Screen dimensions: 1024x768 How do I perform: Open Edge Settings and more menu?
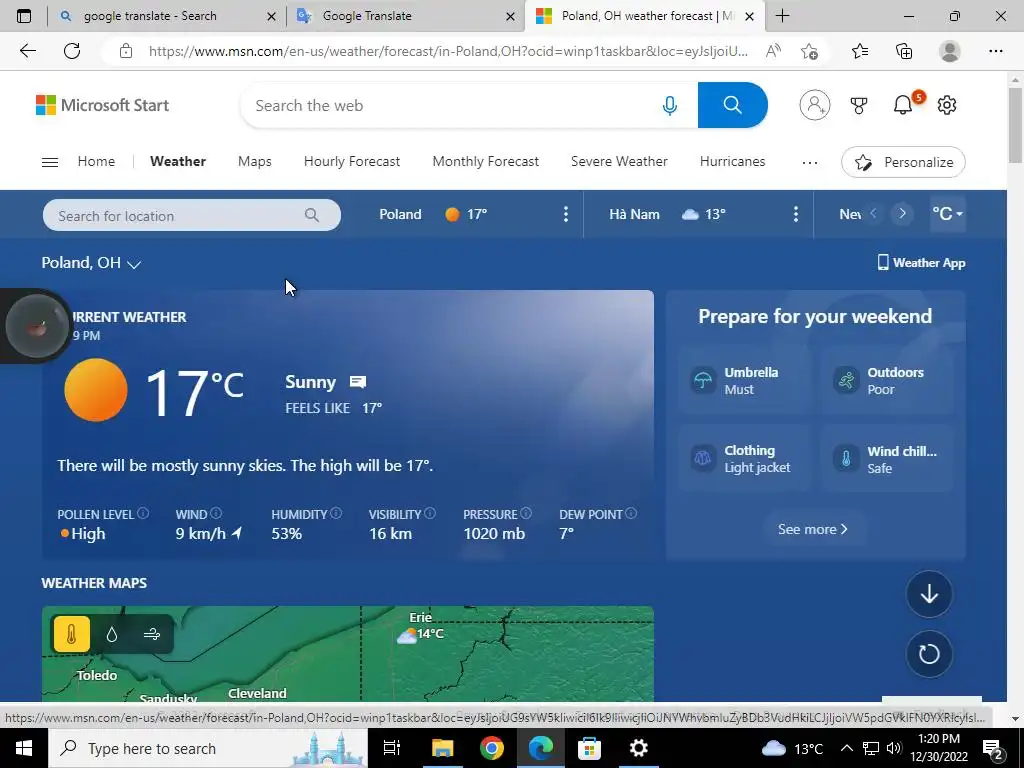coord(995,51)
